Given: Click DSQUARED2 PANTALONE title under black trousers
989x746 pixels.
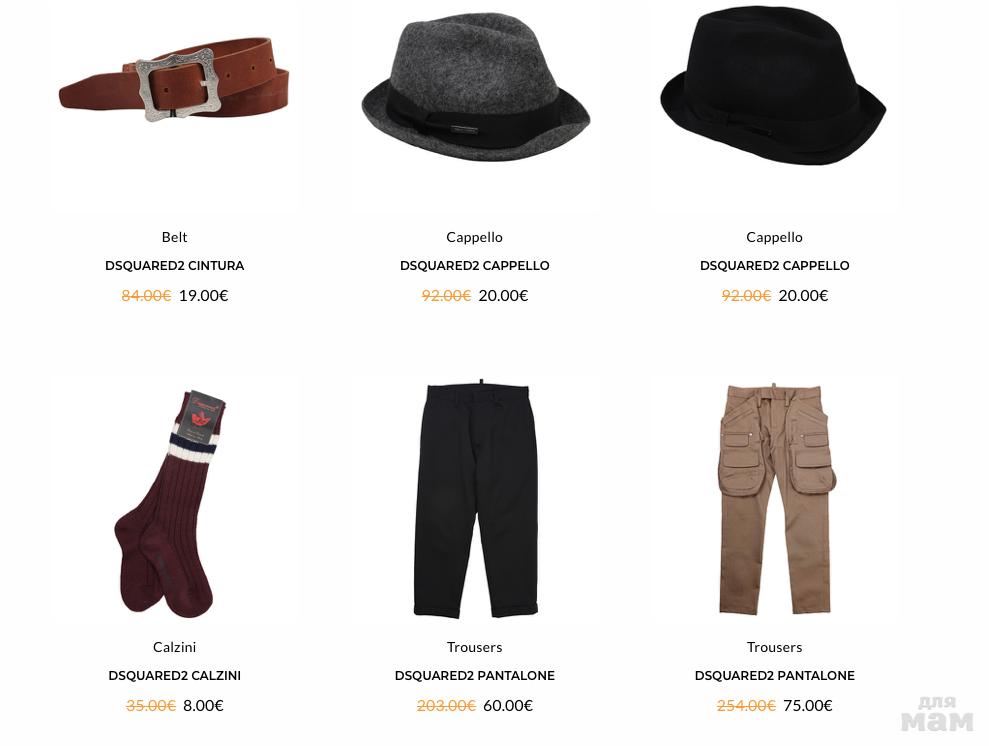Looking at the screenshot, I should click(x=474, y=675).
